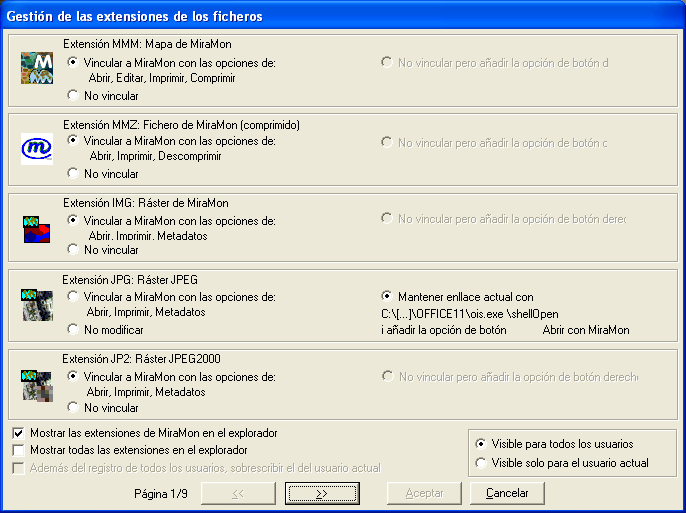
Task: Select 'No vincular' for extension JP2
Action: (73, 407)
